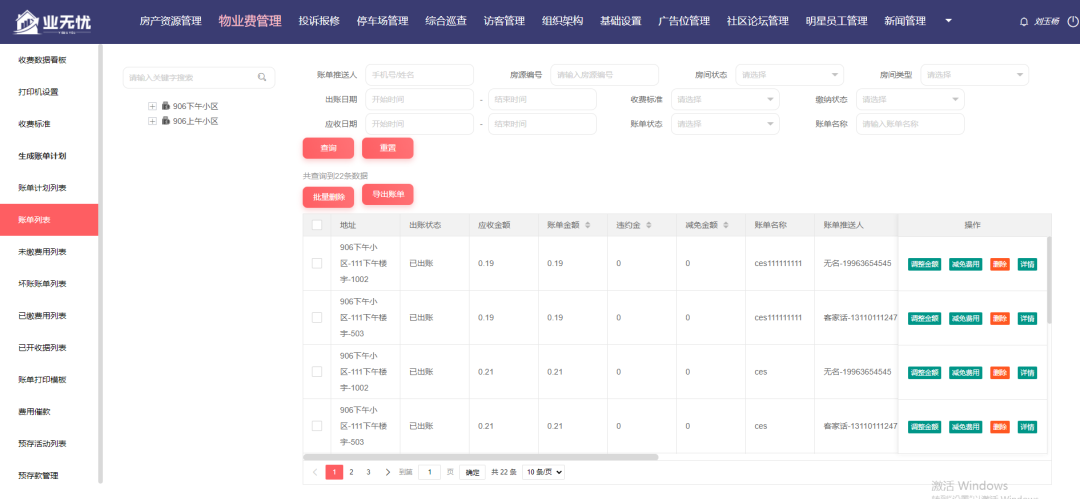The image size is (1080, 499).
Task: Click the previous page left arrow
Action: pyautogui.click(x=315, y=472)
